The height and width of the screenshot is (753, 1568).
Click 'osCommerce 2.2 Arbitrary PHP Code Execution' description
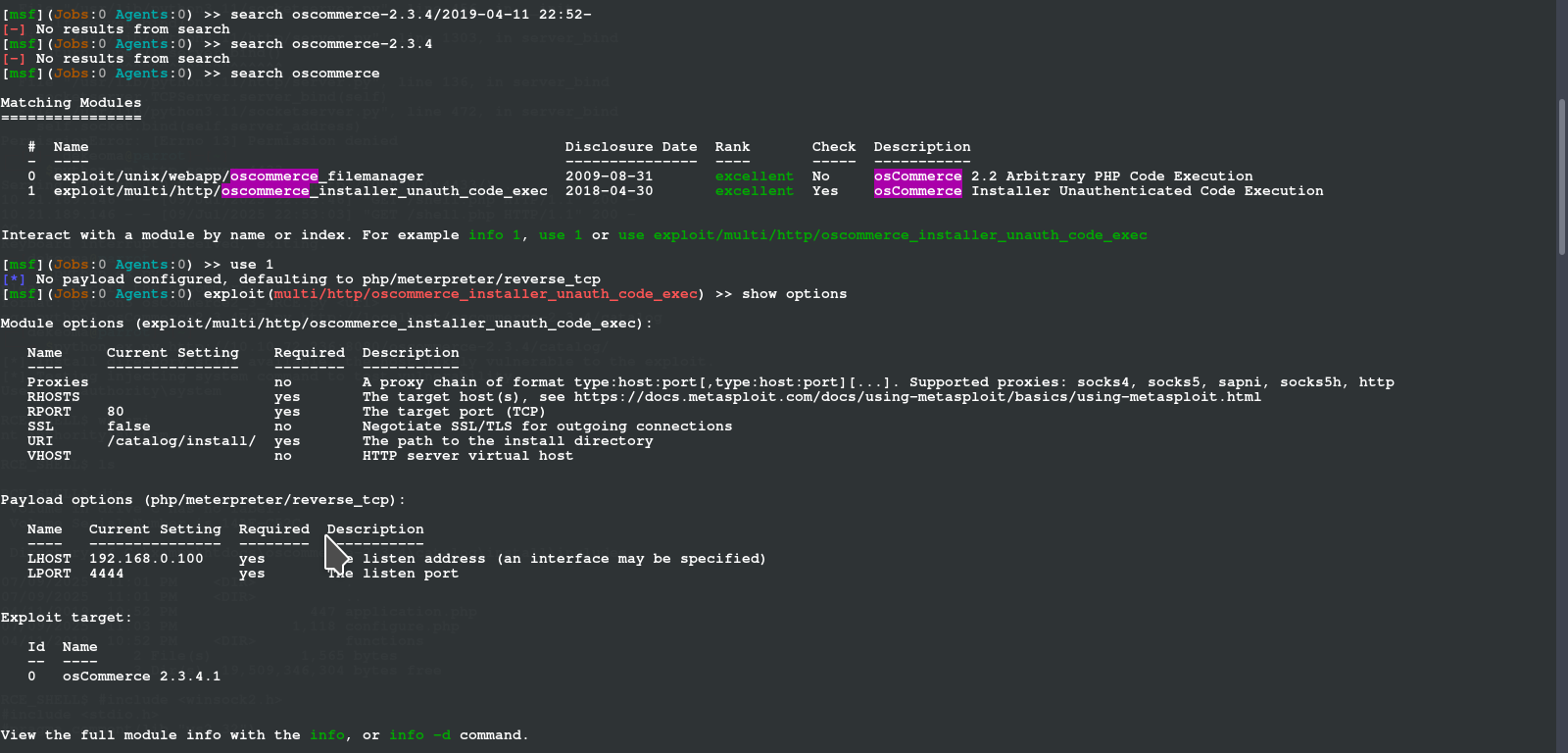(1063, 176)
